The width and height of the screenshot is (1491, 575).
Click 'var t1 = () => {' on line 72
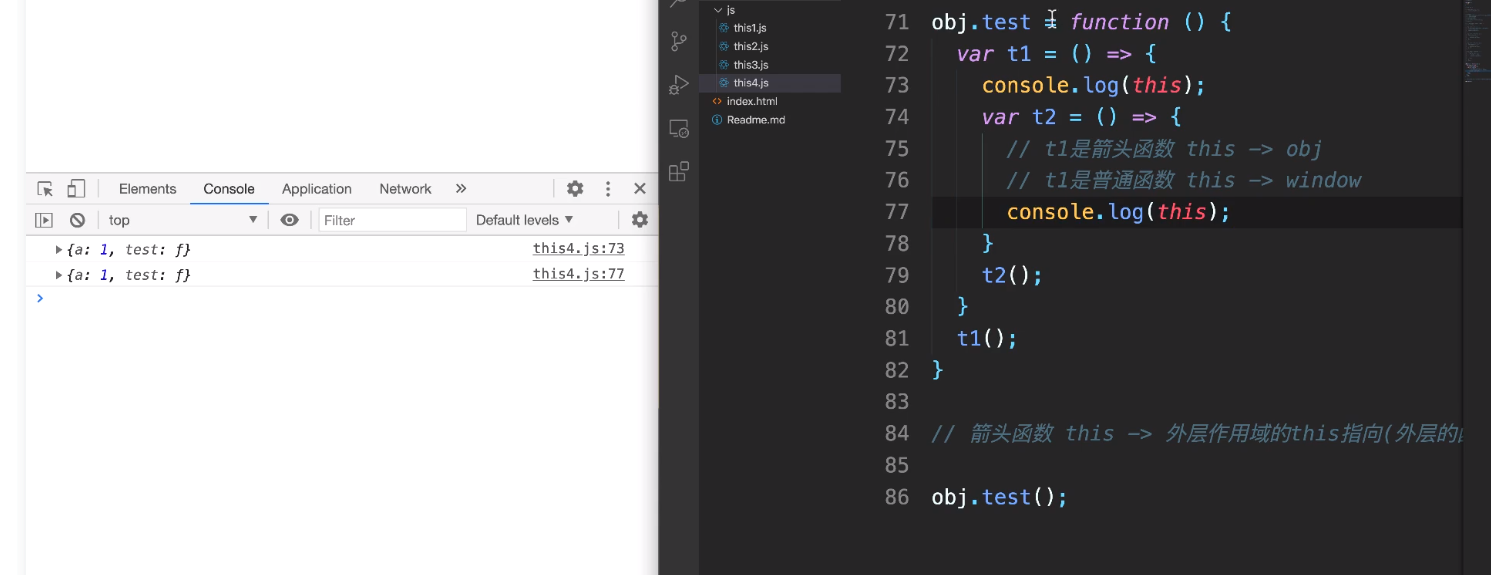(1057, 53)
